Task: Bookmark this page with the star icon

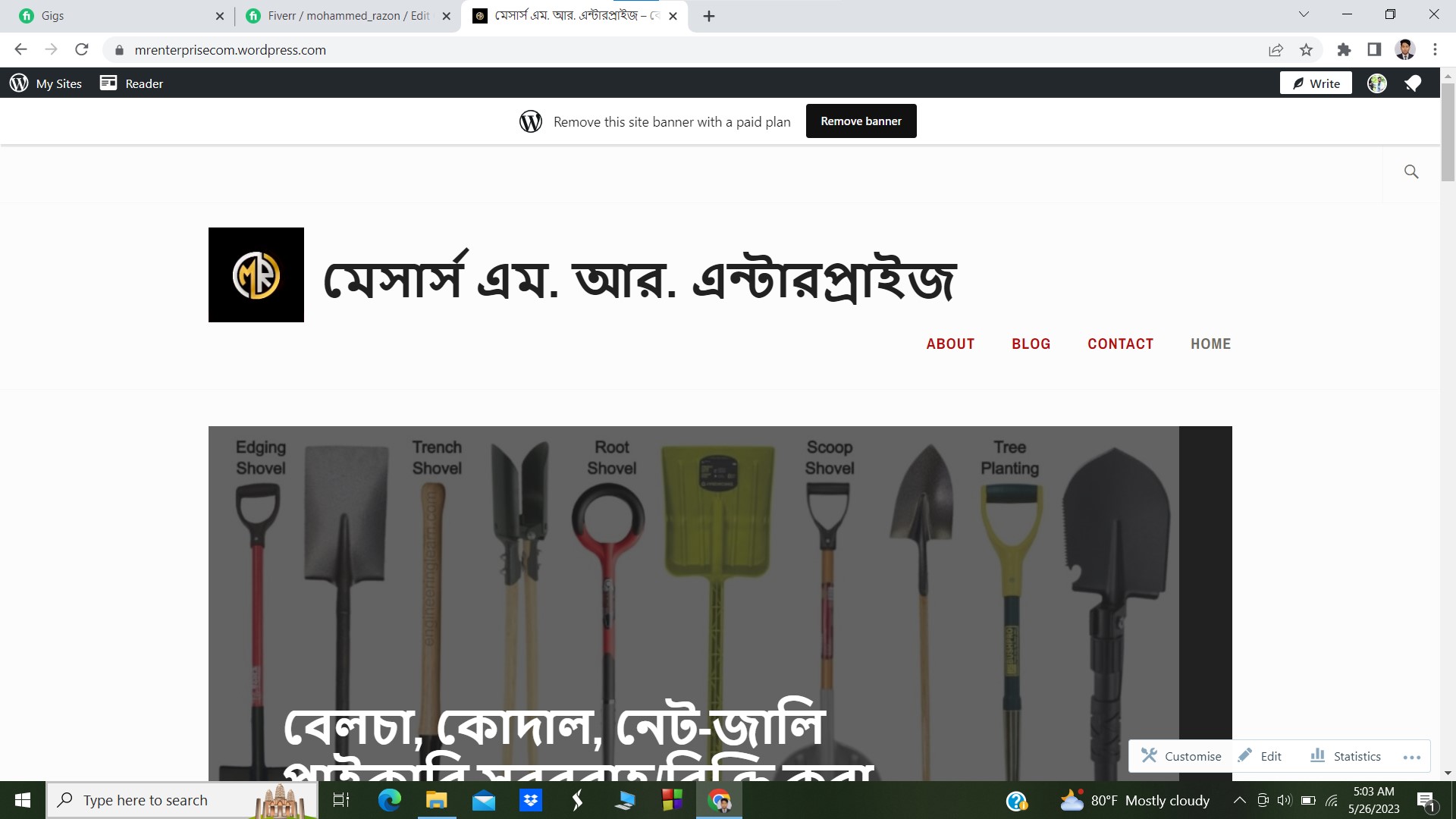Action: coord(1306,50)
